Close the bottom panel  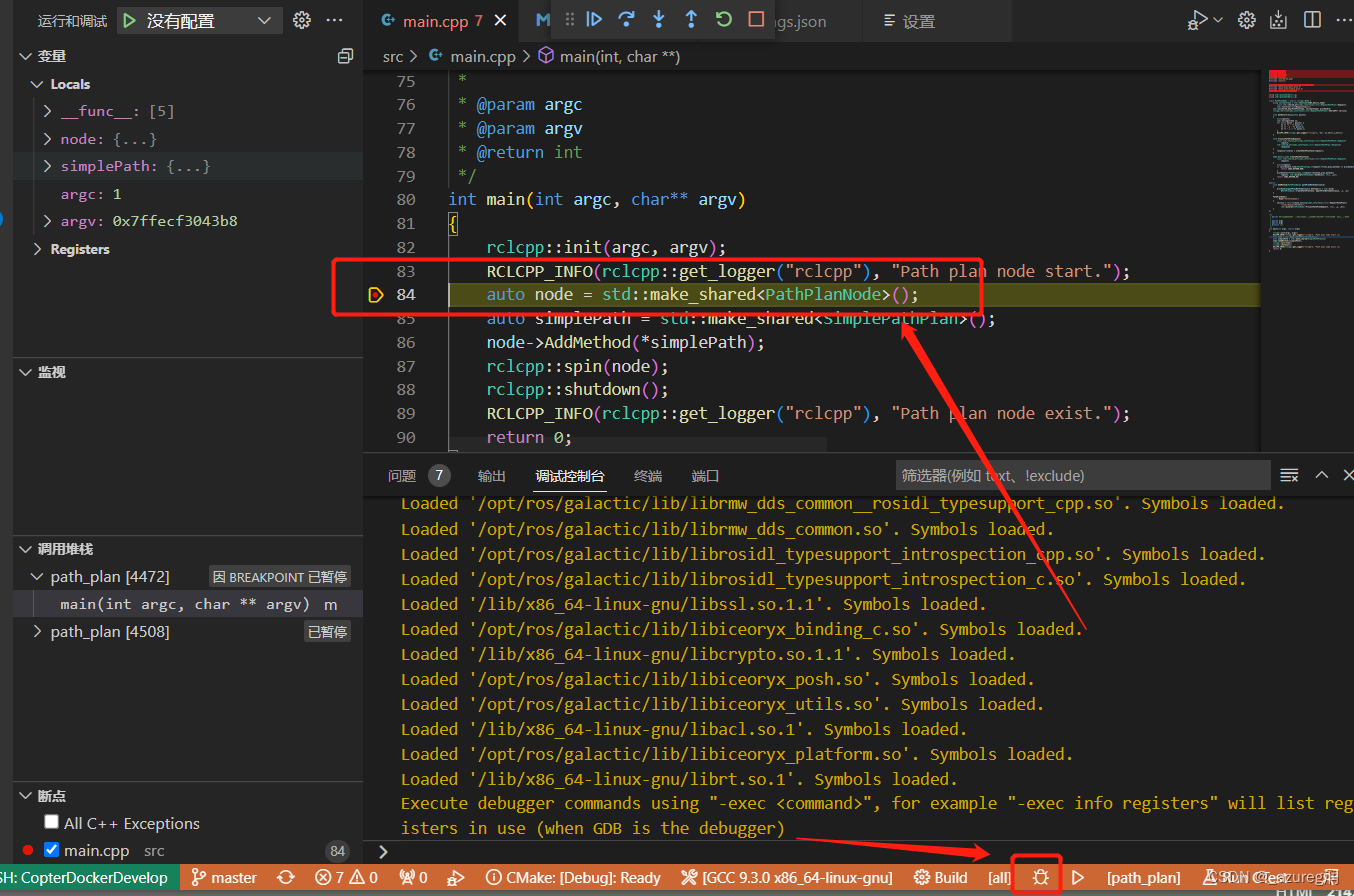click(1346, 475)
